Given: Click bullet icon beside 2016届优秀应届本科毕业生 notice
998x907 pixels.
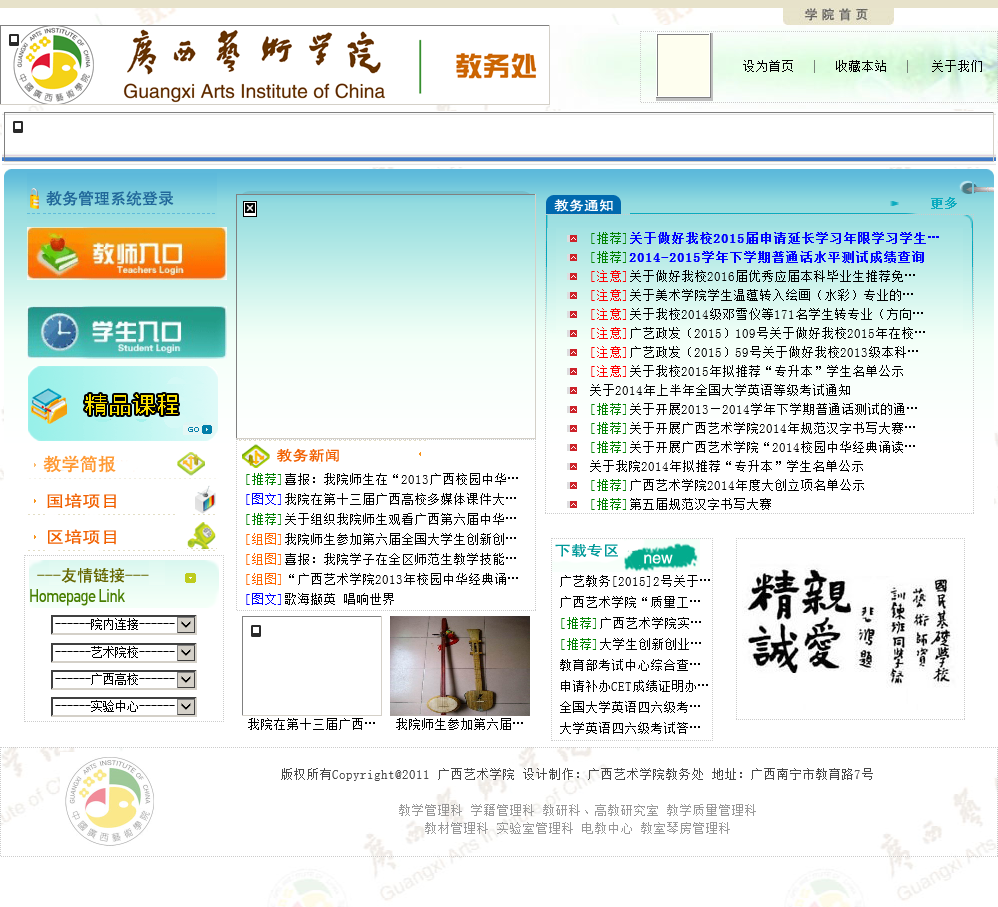Looking at the screenshot, I should (573, 277).
